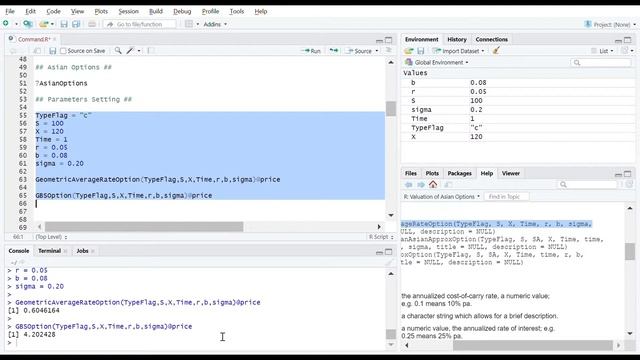Click the Find in Topic field

coord(507,197)
